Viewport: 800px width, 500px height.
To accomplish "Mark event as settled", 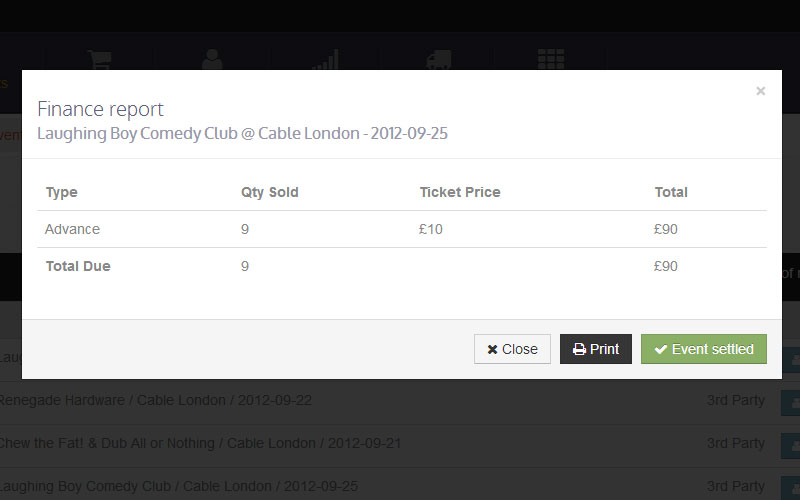I will point(704,349).
